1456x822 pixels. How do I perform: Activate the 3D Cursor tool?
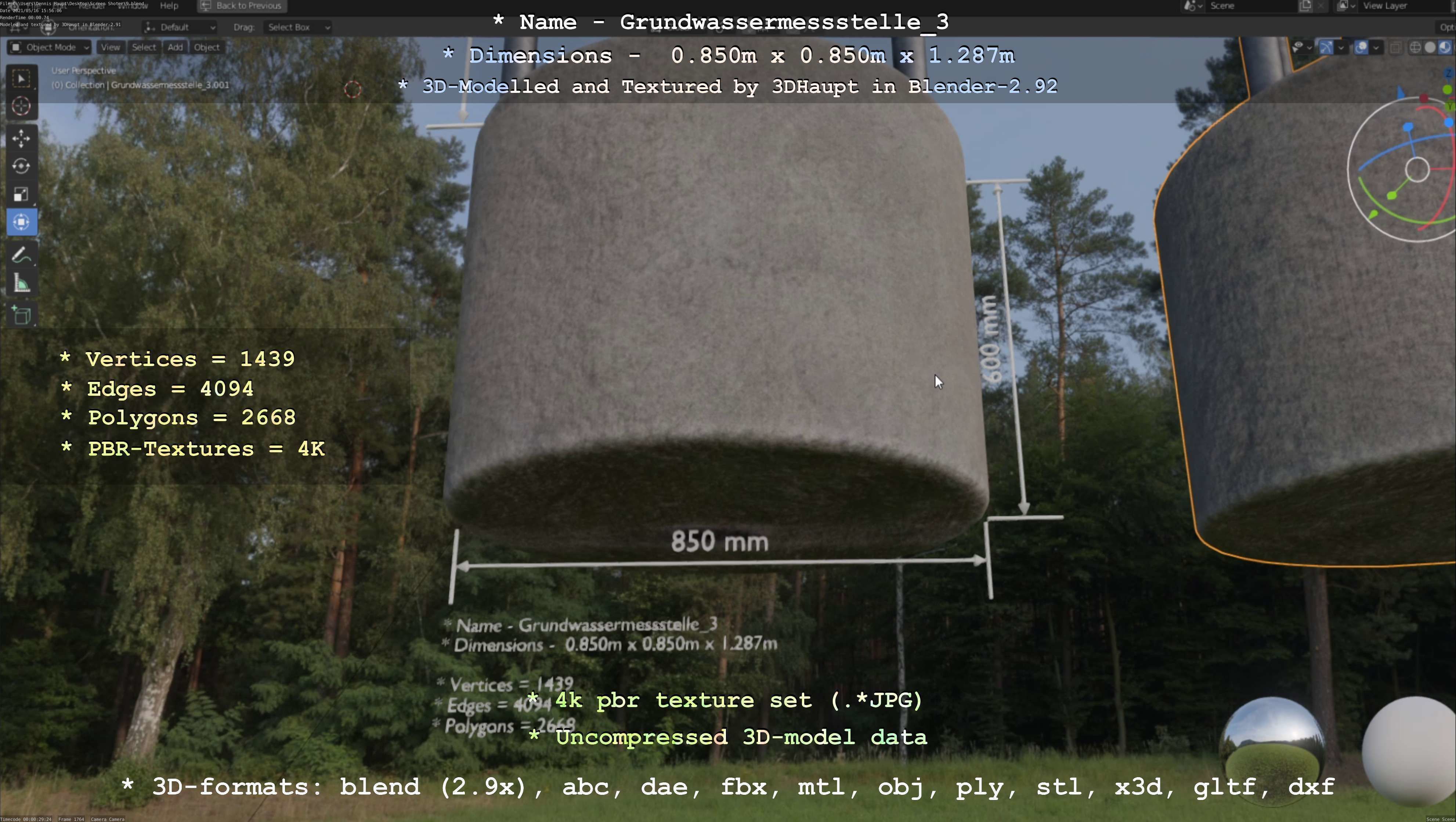click(21, 106)
